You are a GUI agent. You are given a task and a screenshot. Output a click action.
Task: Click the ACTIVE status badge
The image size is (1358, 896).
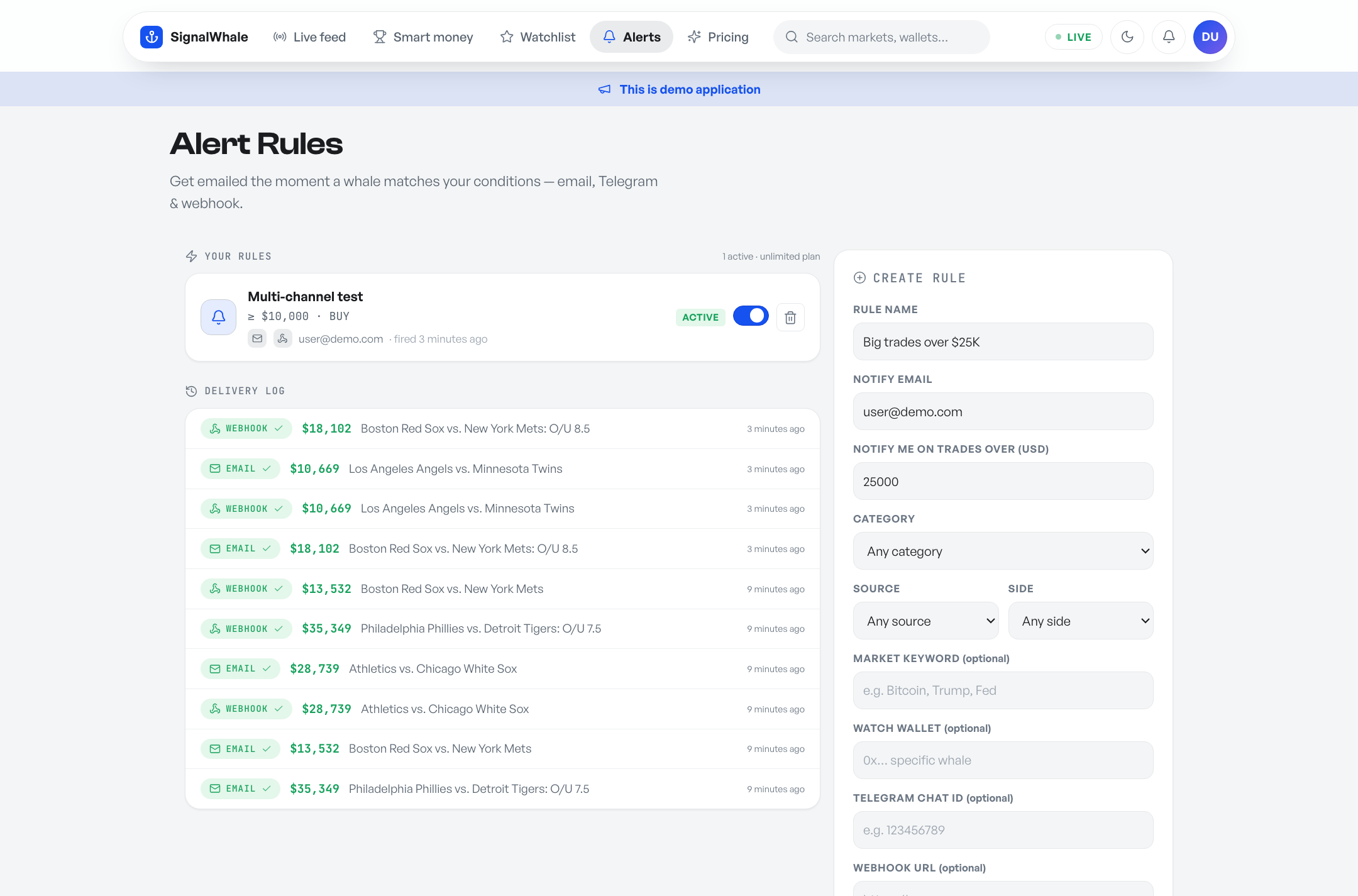pyautogui.click(x=700, y=318)
